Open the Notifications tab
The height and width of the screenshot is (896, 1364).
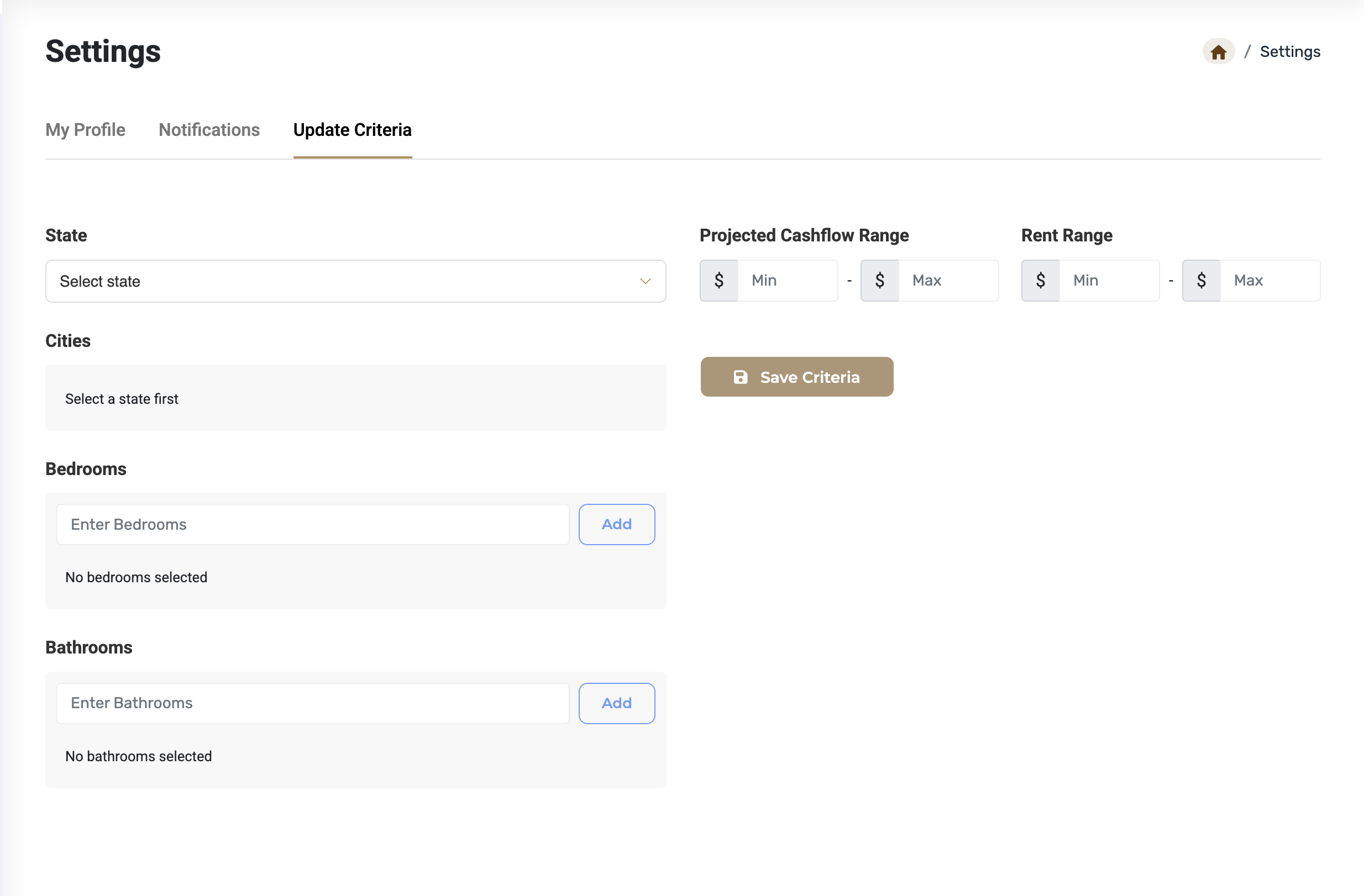[x=209, y=130]
